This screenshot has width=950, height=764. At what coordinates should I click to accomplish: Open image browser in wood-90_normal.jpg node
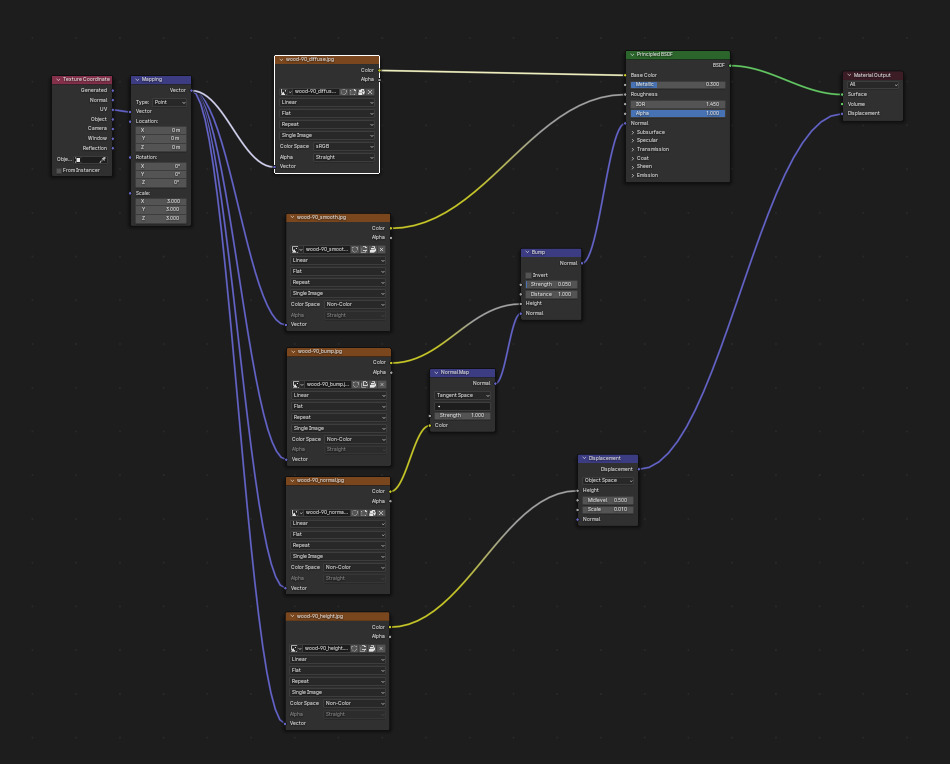(297, 513)
